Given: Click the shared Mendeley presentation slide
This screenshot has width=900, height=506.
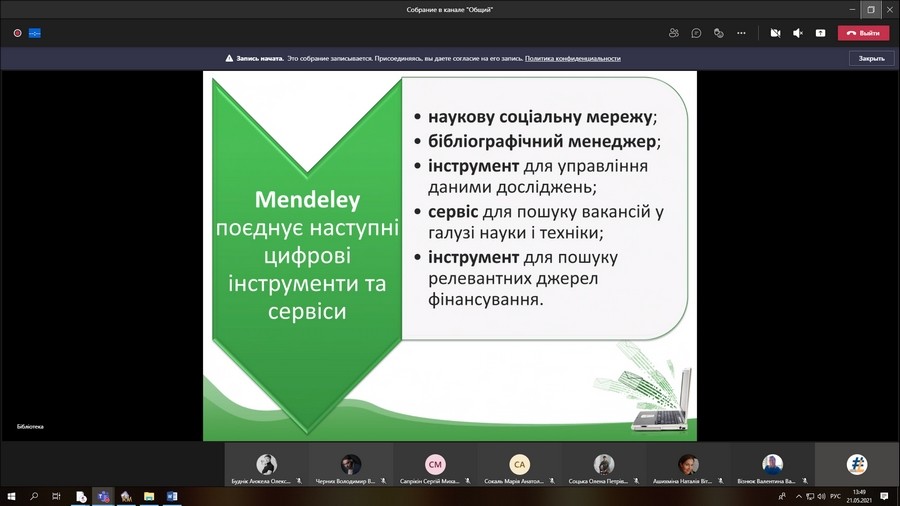Looking at the screenshot, I should coord(450,256).
